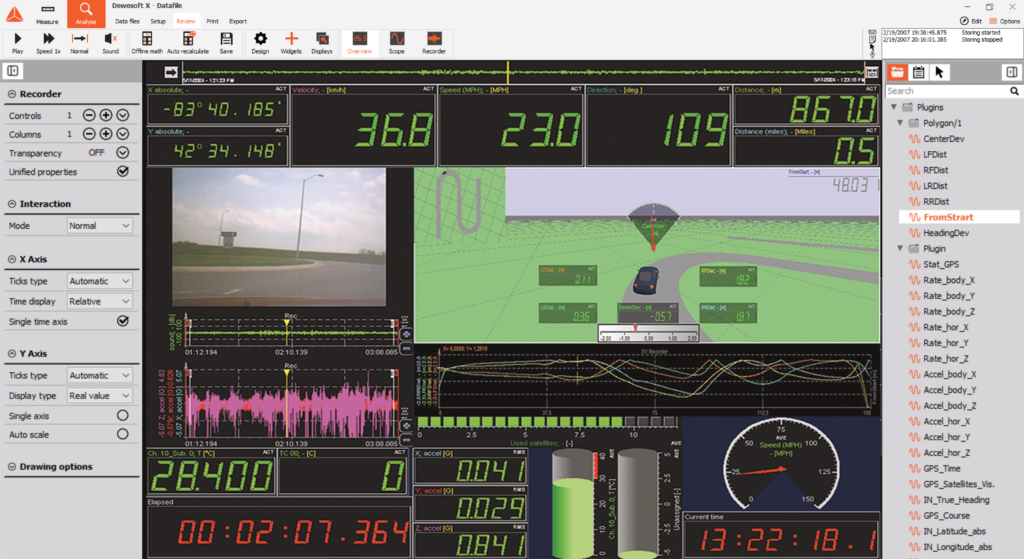The height and width of the screenshot is (559, 1024).
Task: Click the Save button in the toolbar
Action: (x=226, y=42)
